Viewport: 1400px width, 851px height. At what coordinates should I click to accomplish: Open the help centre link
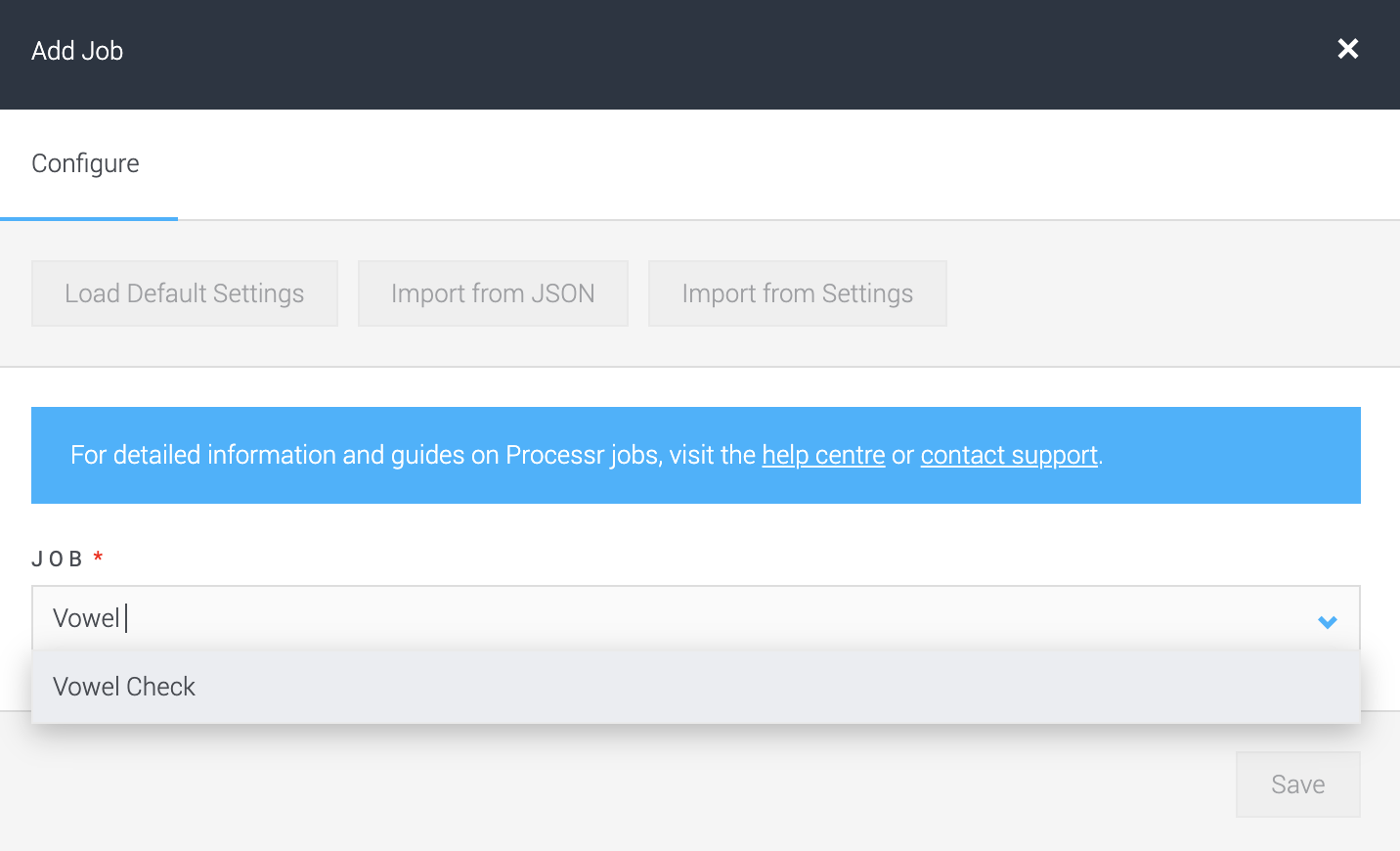823,455
